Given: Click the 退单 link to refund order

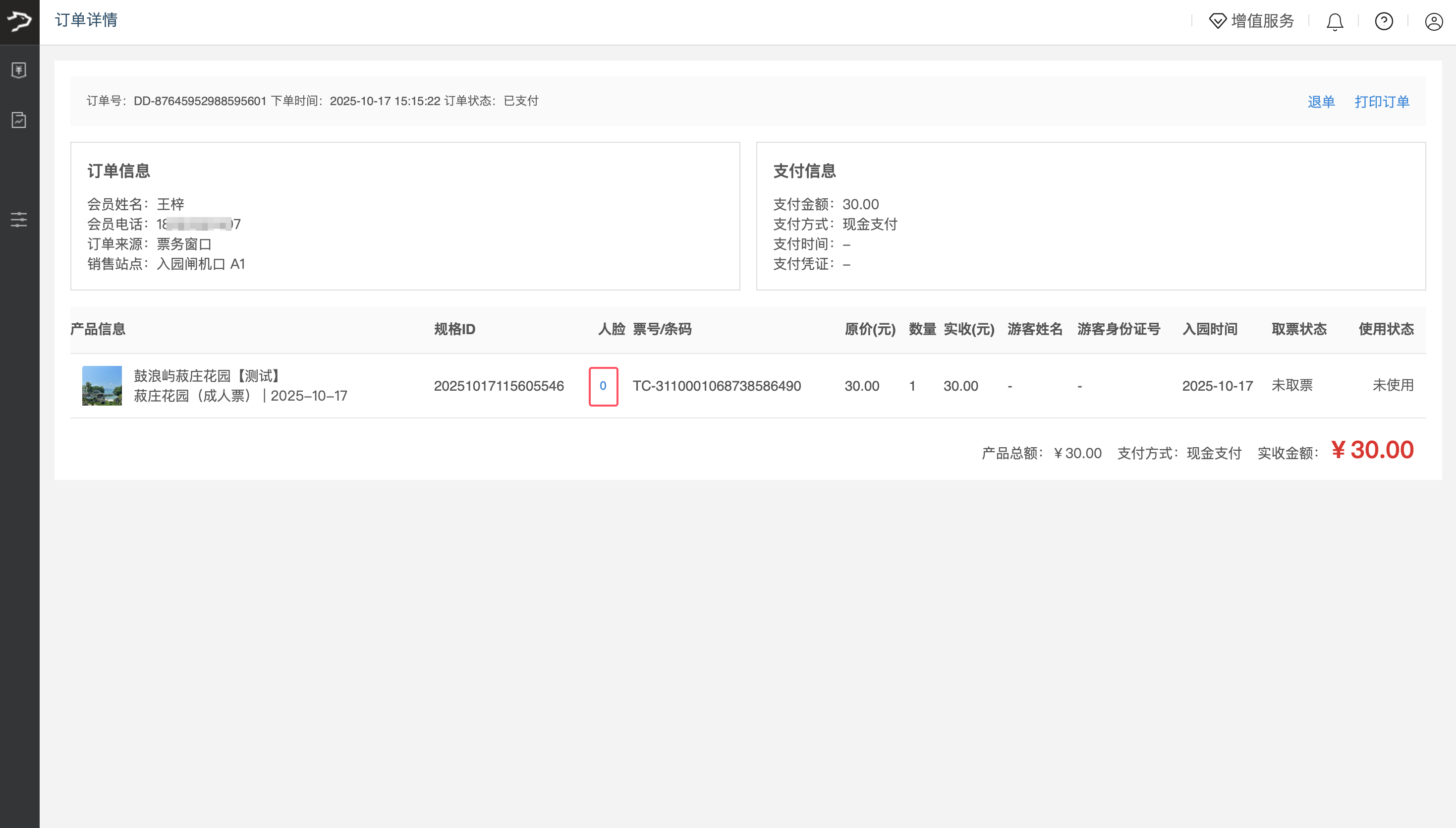Looking at the screenshot, I should 1321,101.
